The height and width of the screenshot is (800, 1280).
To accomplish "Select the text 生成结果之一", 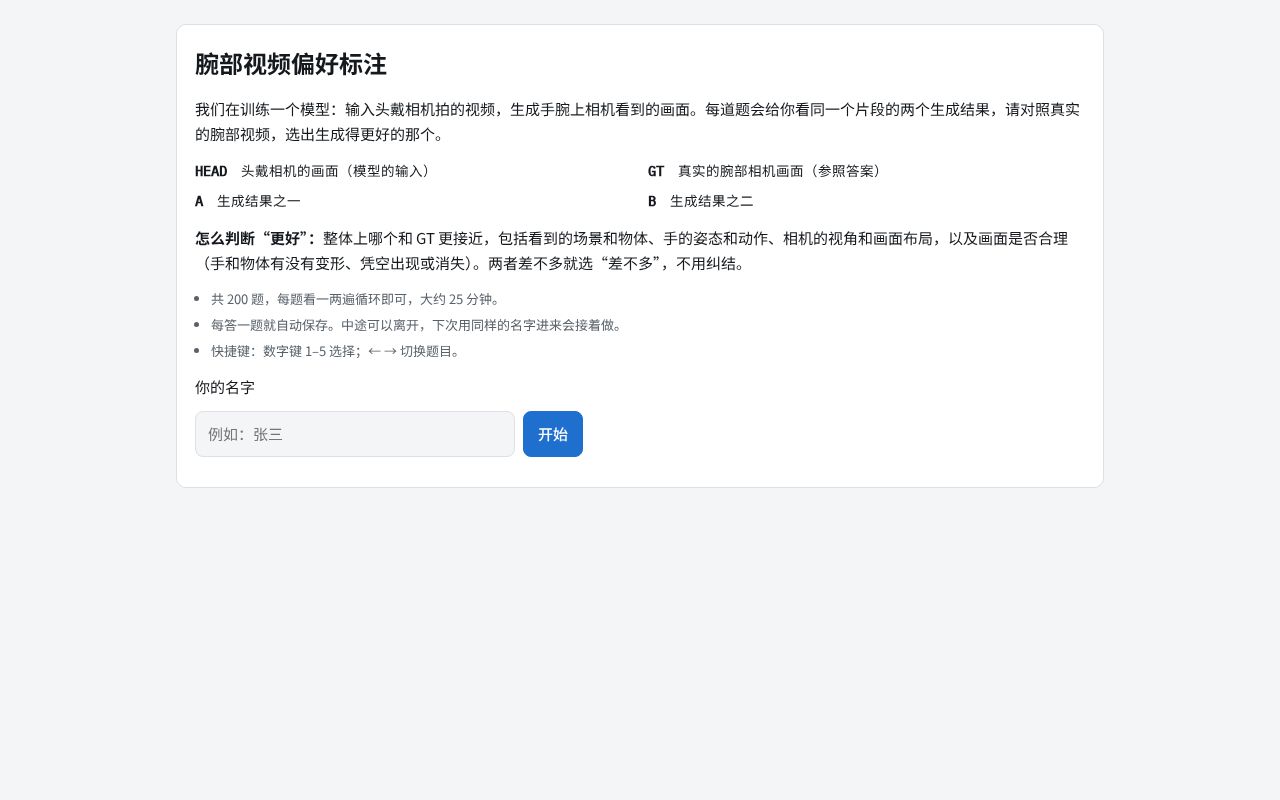I will [x=259, y=201].
